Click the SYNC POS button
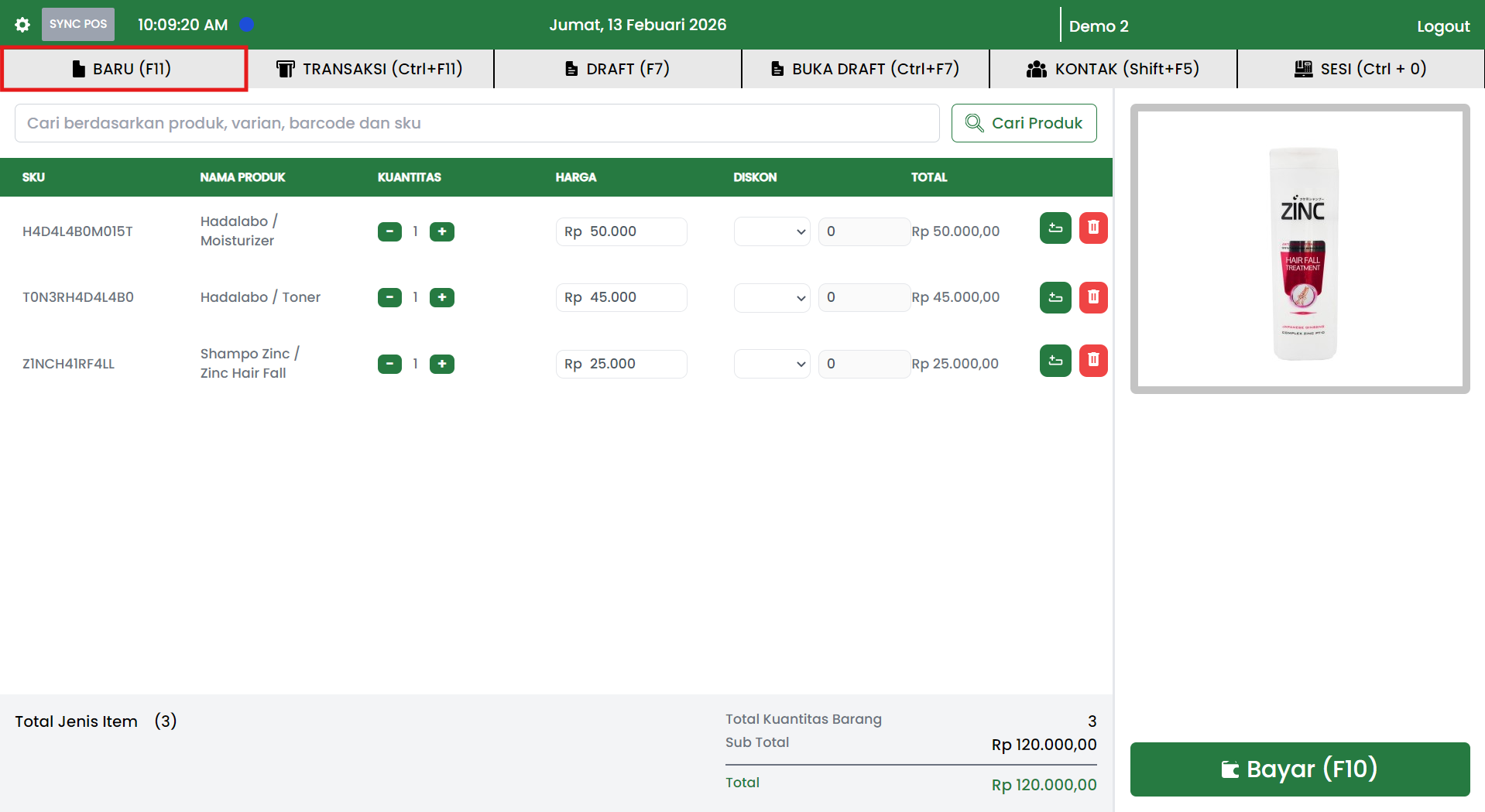The width and height of the screenshot is (1485, 812). [78, 24]
